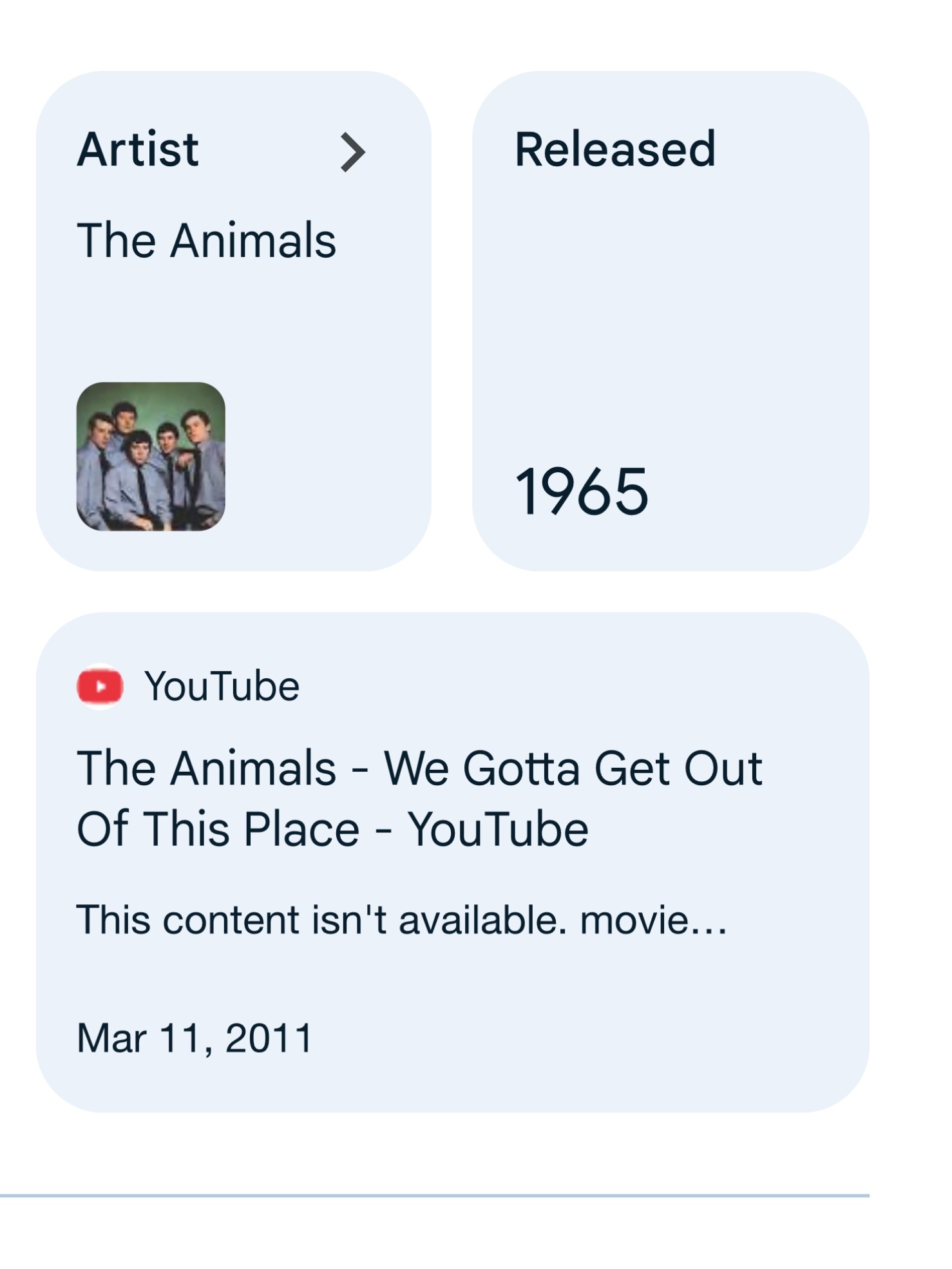The height and width of the screenshot is (1269, 952).
Task: Click the "Artist" card heading
Action: [138, 149]
